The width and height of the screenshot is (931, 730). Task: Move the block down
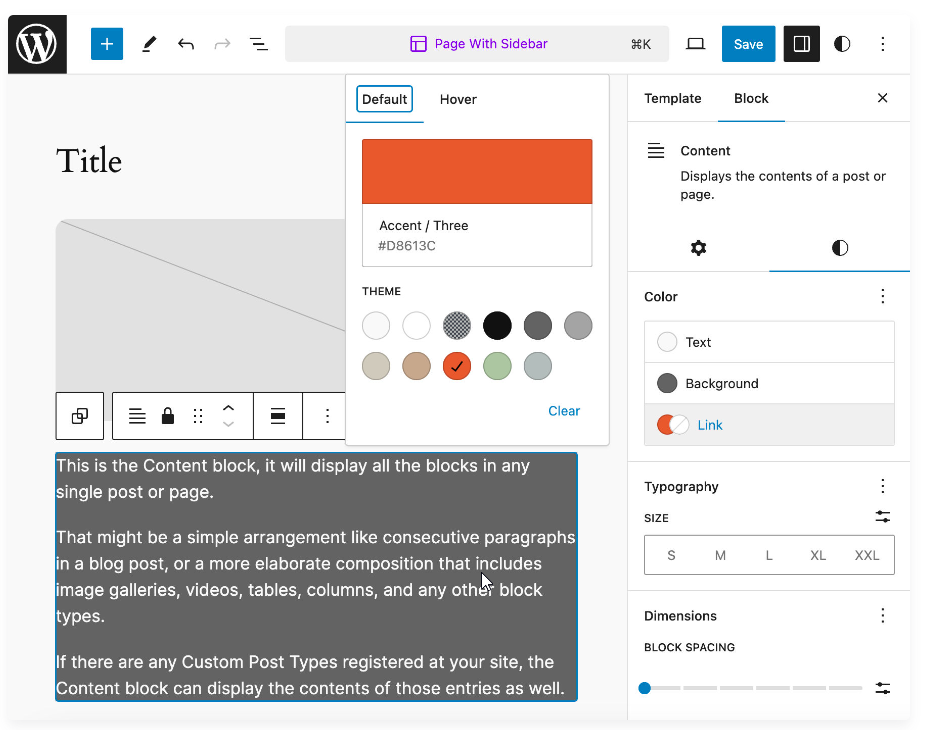[x=228, y=424]
